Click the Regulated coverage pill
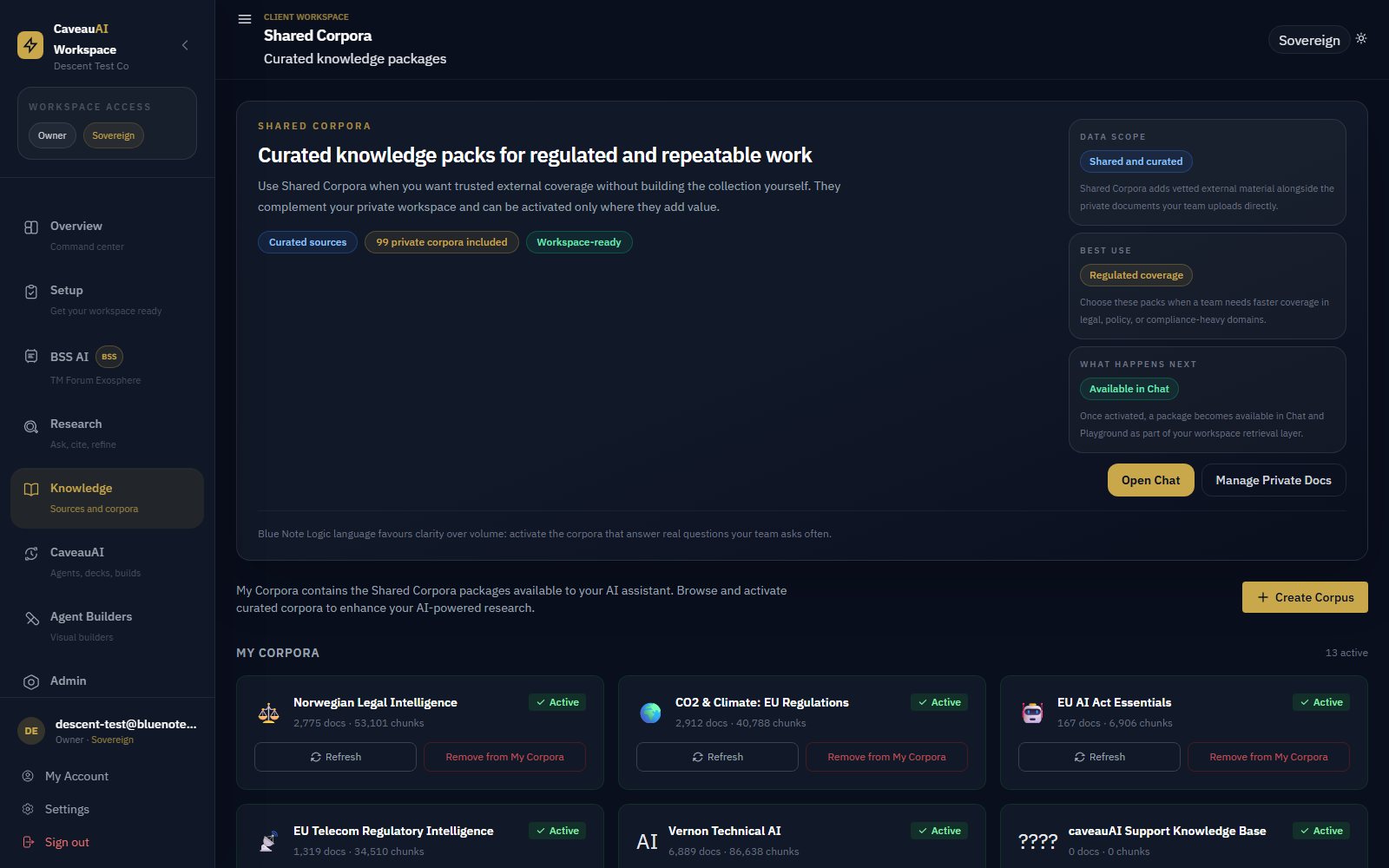 click(1136, 275)
